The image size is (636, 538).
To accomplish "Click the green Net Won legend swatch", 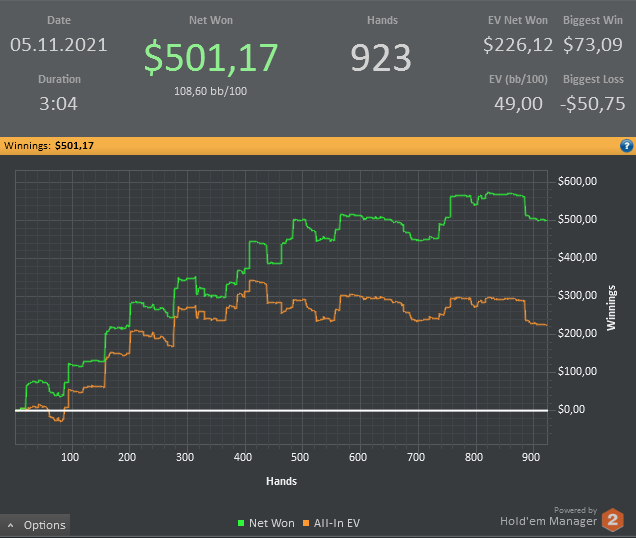I will coord(241,523).
